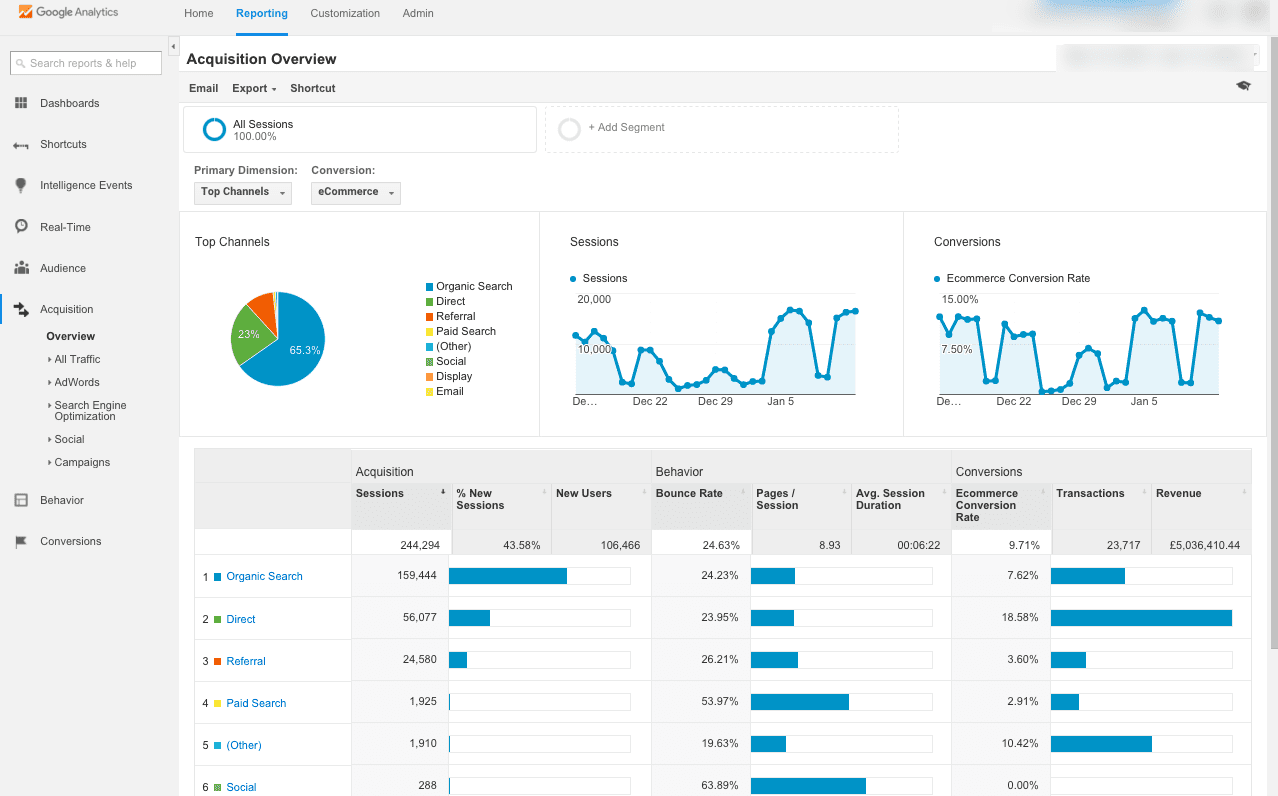Sort by Bounce Rate column header
This screenshot has width=1278, height=796.
pos(701,505)
